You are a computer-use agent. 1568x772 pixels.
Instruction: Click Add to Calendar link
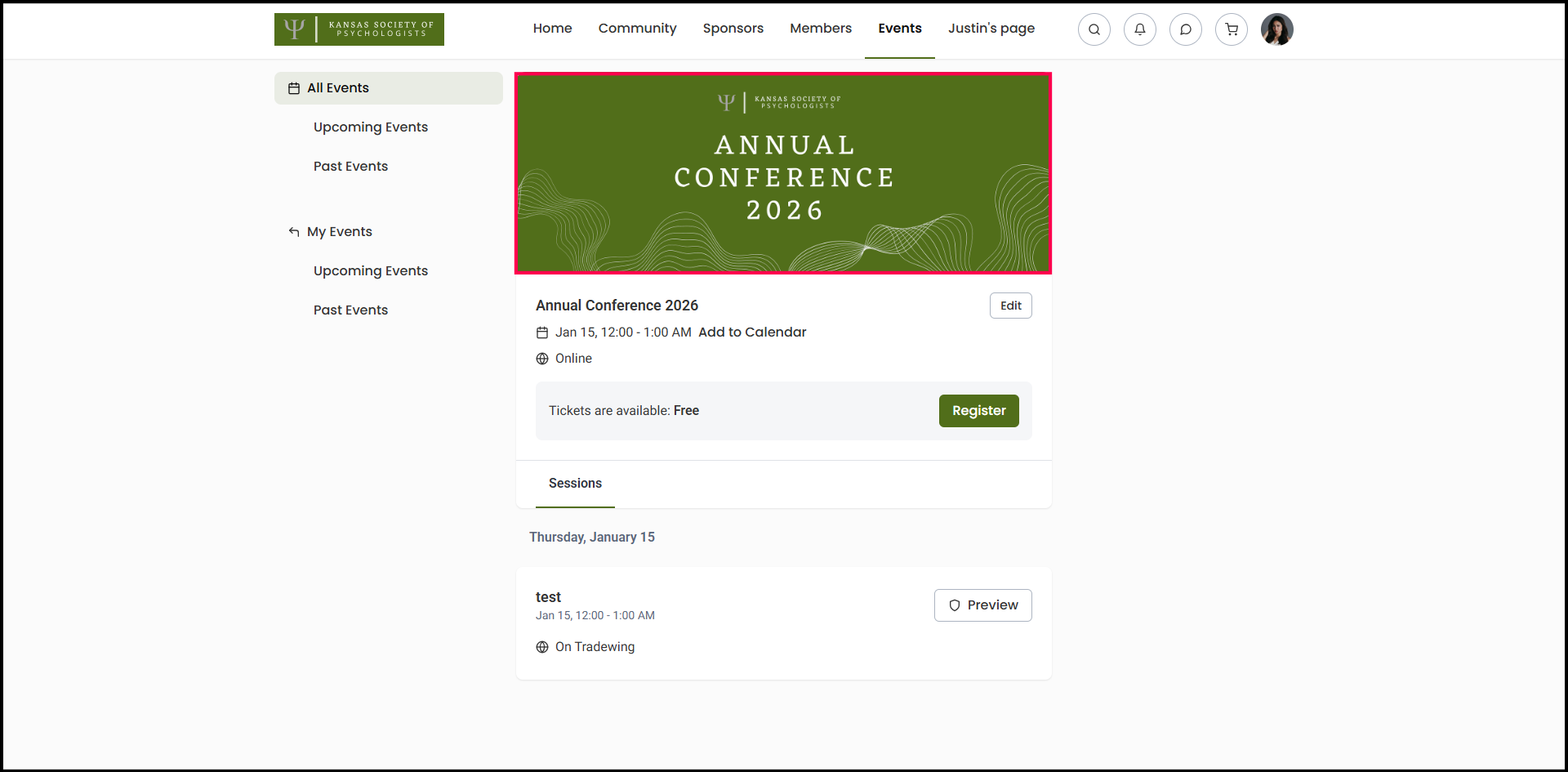(x=752, y=332)
